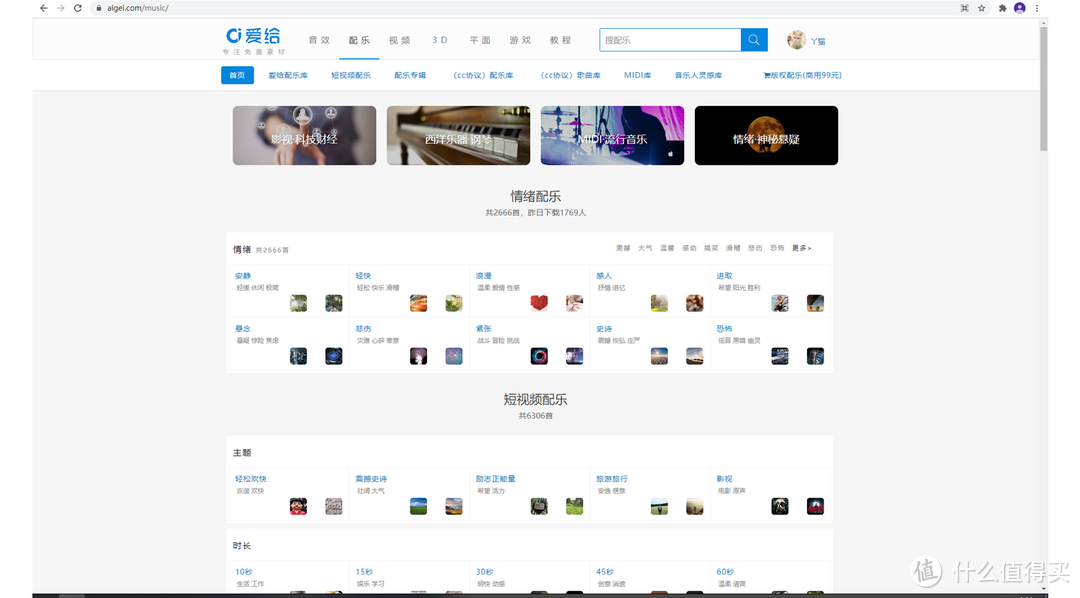Image resolution: width=1080 pixels, height=598 pixels.
Task: Click the 大气 tag in 情绪 header
Action: tap(645, 248)
